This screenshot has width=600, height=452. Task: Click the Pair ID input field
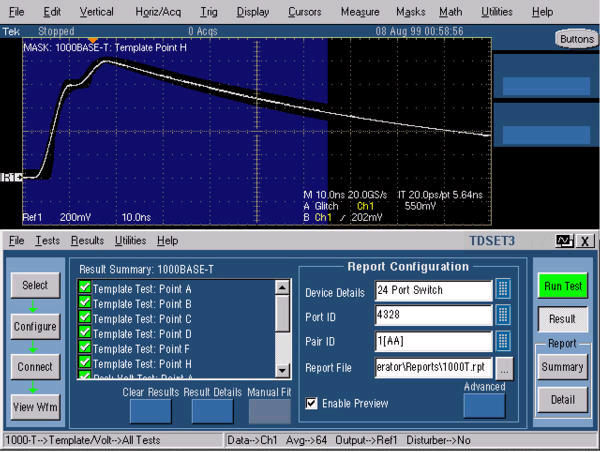click(434, 341)
